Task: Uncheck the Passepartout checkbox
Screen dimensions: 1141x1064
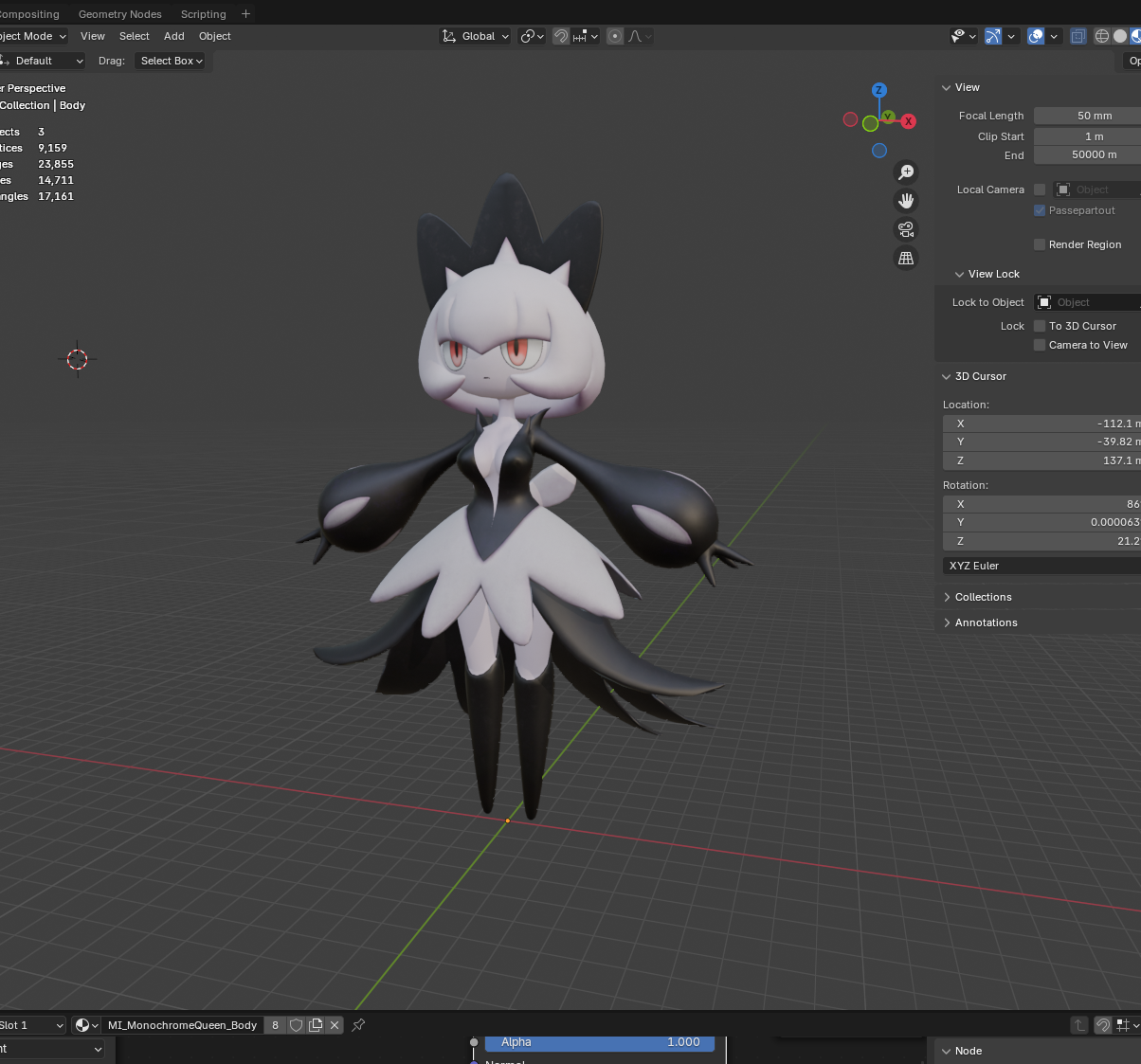Action: (x=1040, y=210)
